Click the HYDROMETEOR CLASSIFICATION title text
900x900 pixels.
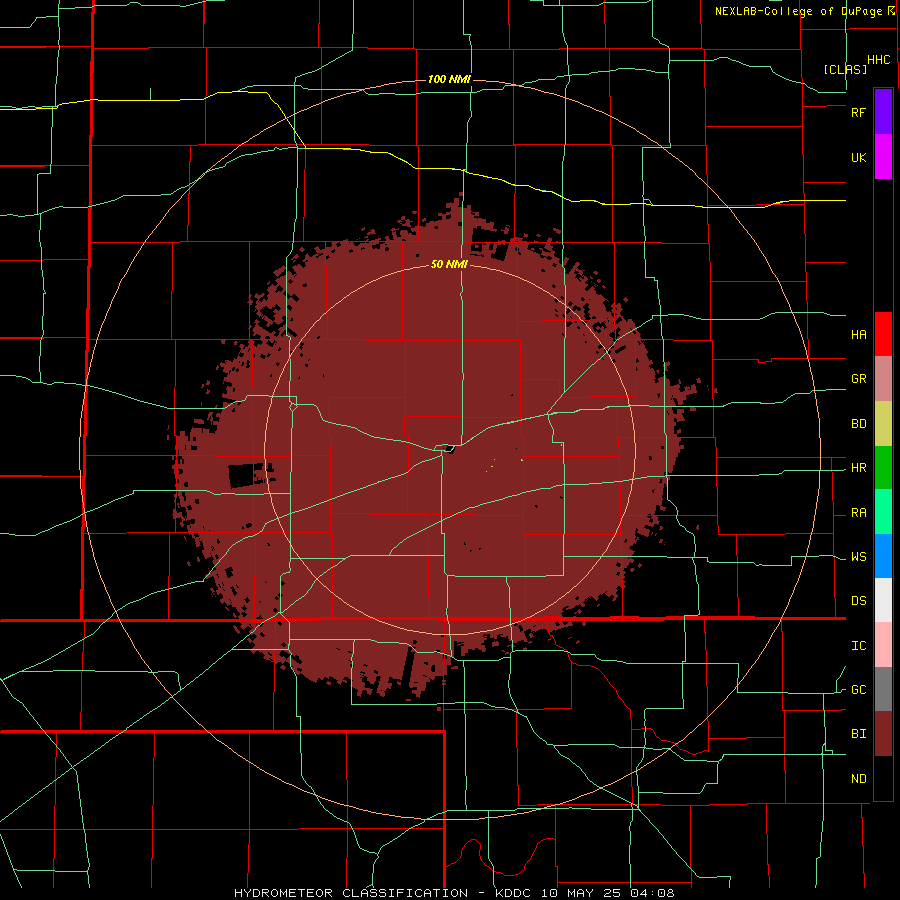351,893
